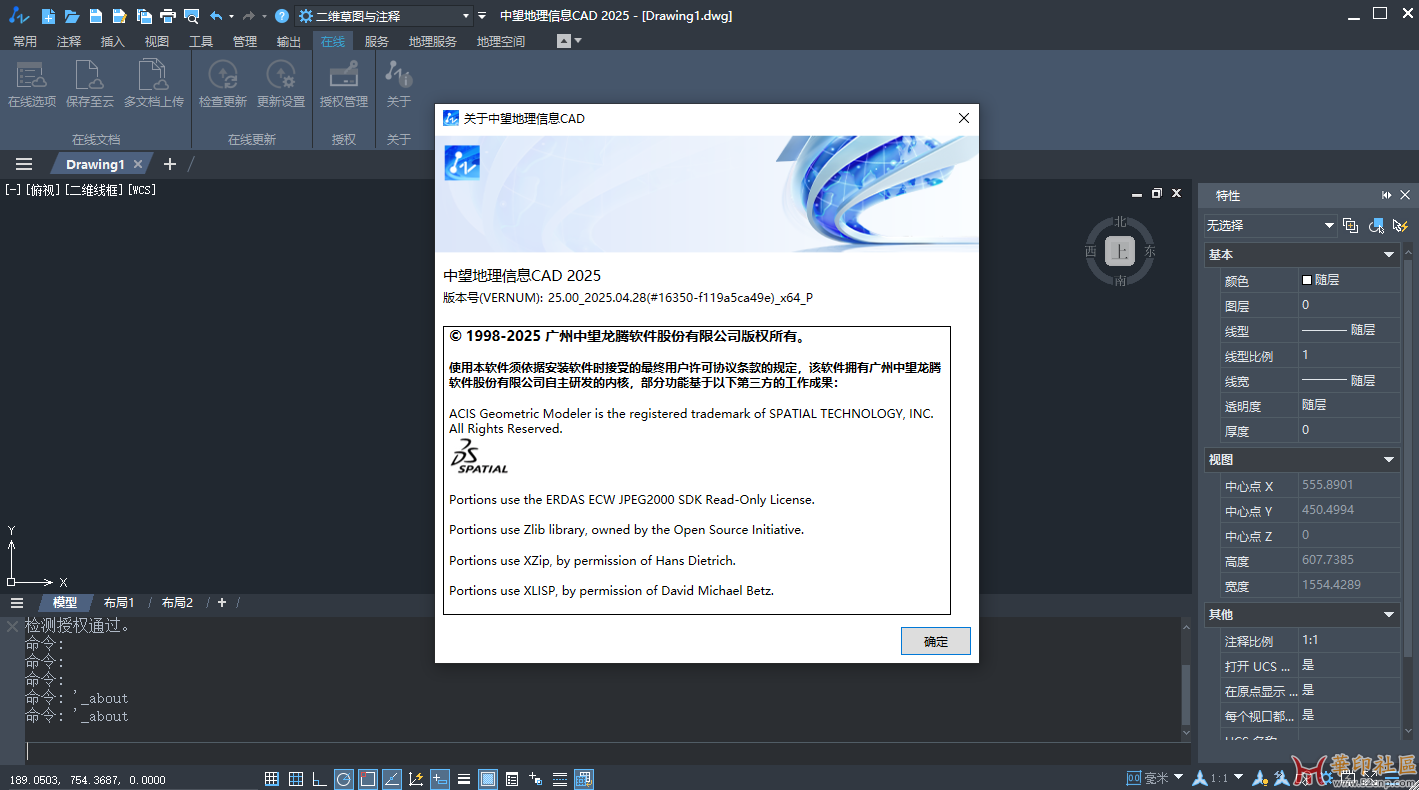Toggle dynamic input in the status bar
This screenshot has height=790, width=1419.
(440, 779)
